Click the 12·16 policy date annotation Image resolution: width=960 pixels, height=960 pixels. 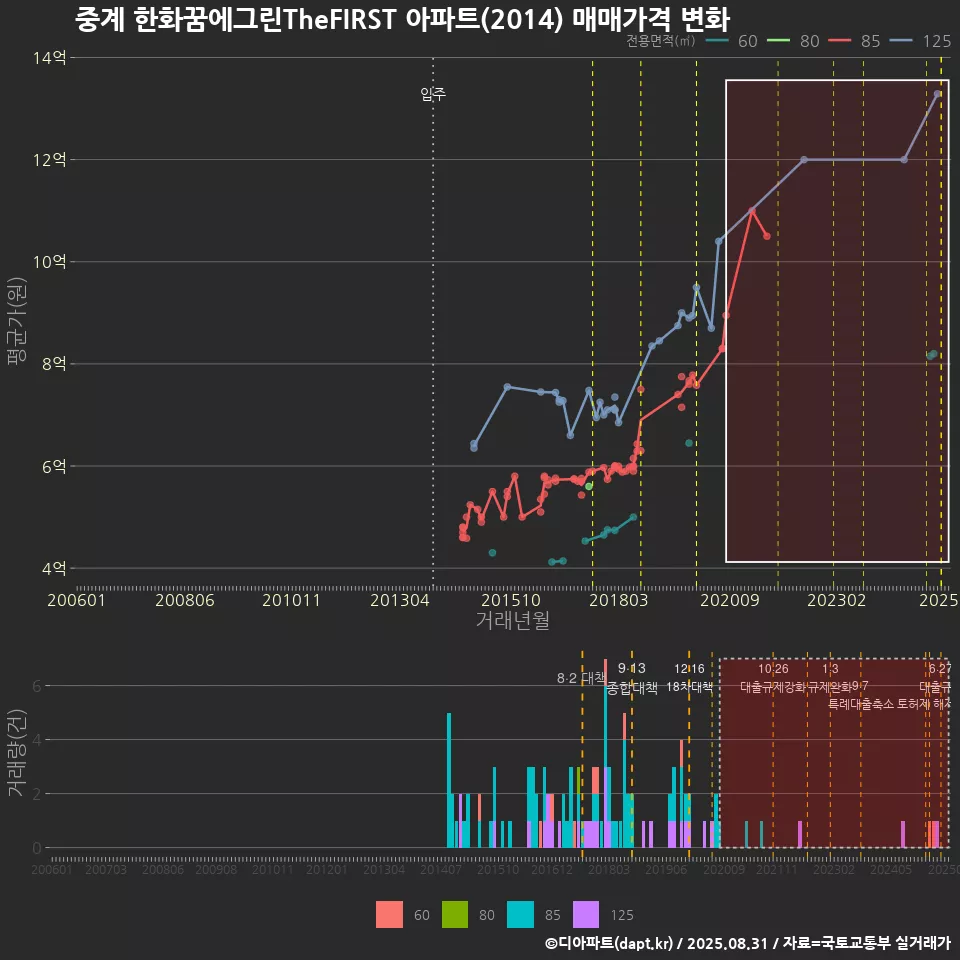(x=689, y=669)
